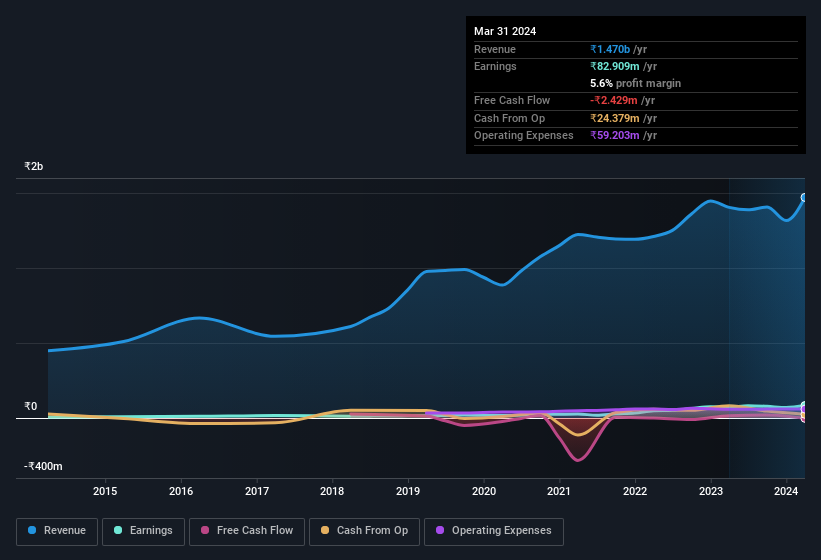This screenshot has height=560, width=821.
Task: Click the Revenue line's end-point circle marker
Action: click(x=804, y=198)
